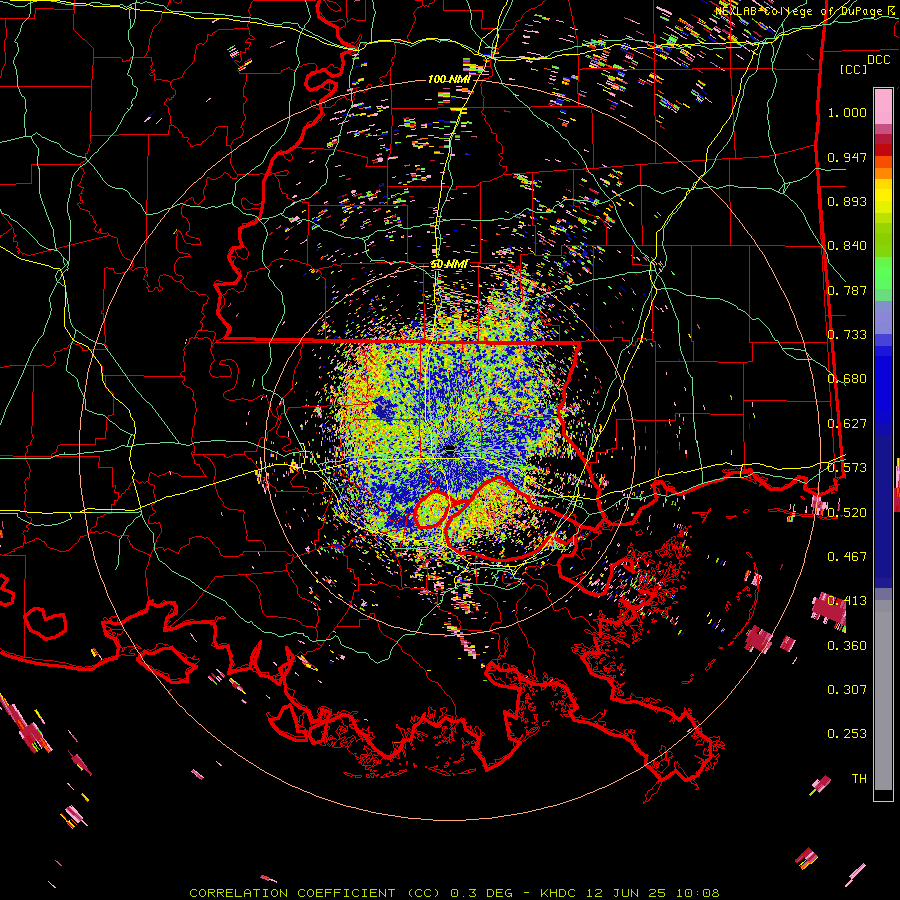Click the TH threshold legend label
900x900 pixels.
click(859, 779)
